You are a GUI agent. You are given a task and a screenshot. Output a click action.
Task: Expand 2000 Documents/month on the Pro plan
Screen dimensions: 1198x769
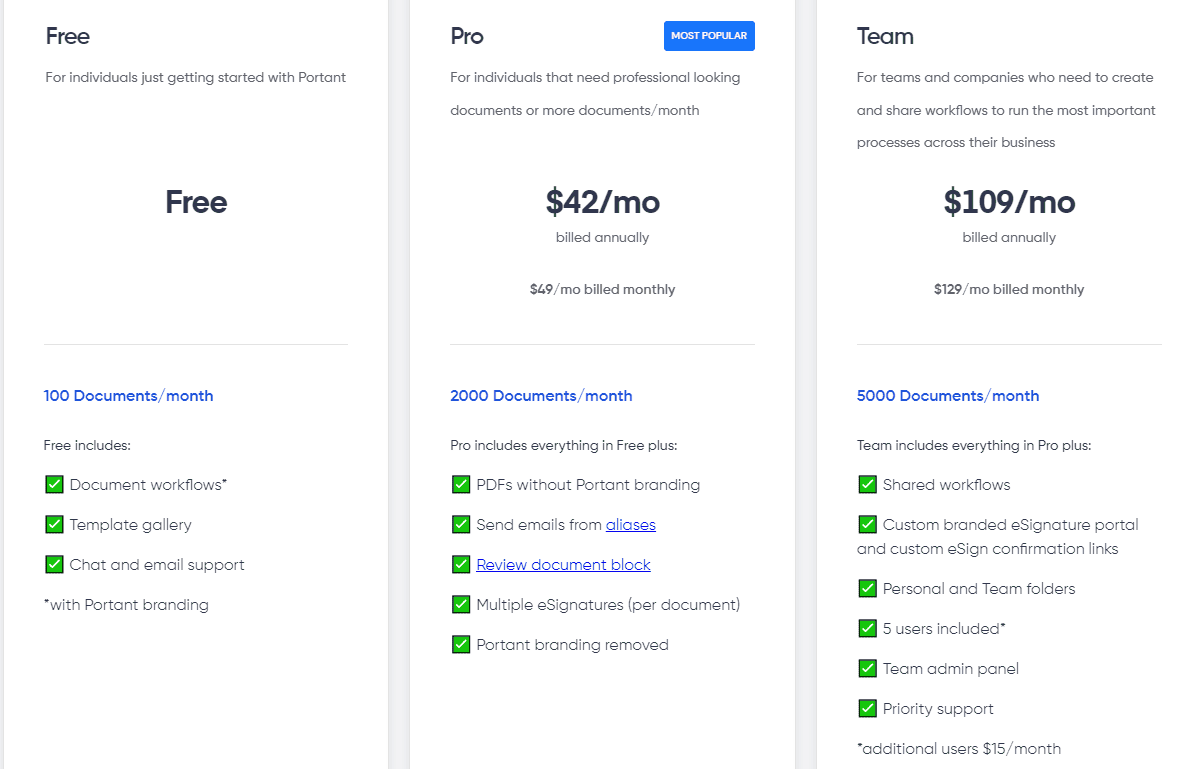pos(541,395)
